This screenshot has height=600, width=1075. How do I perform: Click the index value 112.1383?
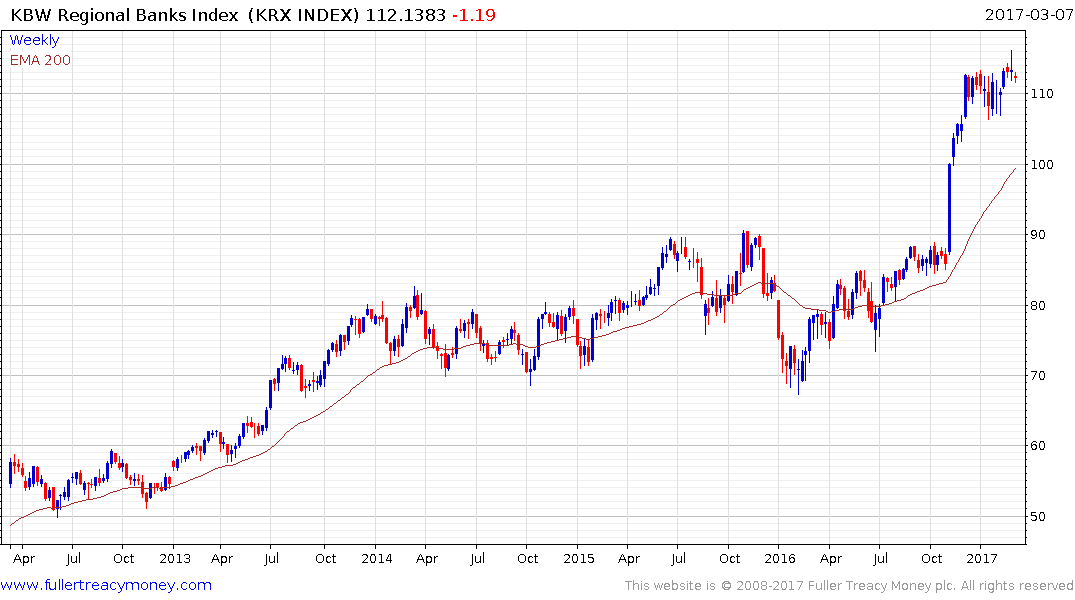pyautogui.click(x=406, y=14)
